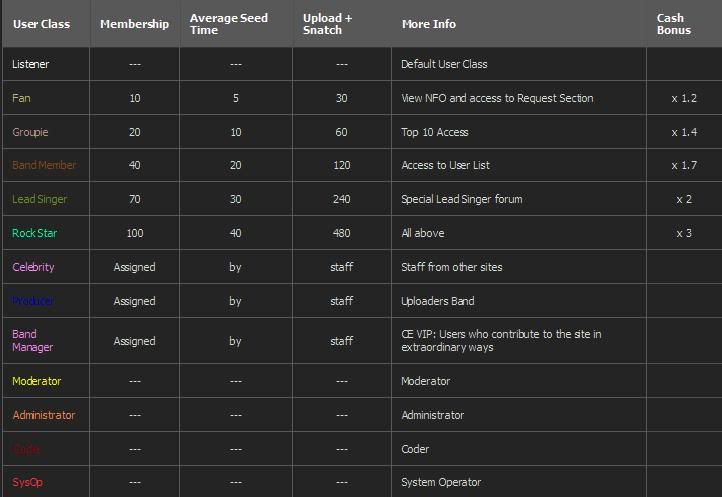The image size is (722, 497).
Task: Click the x 3 cash bonus cell
Action: tap(684, 233)
